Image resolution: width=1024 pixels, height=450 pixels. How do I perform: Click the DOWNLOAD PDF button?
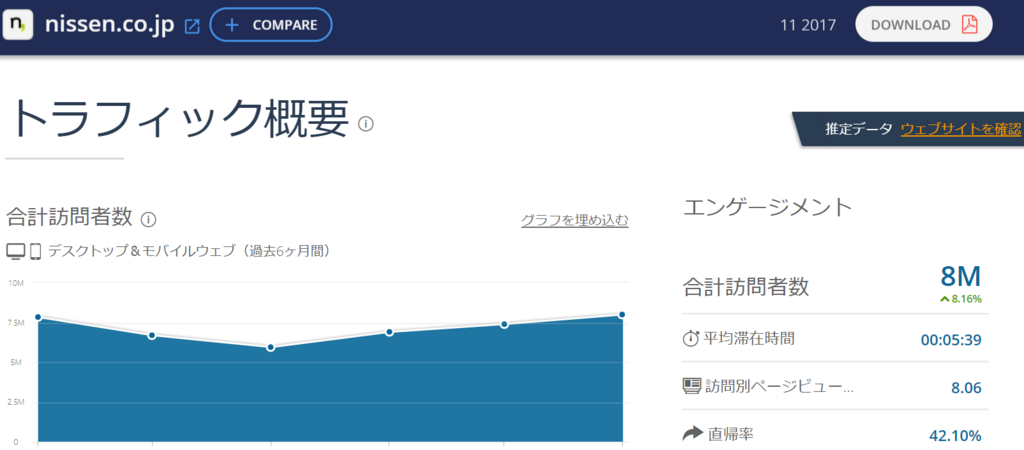923,25
